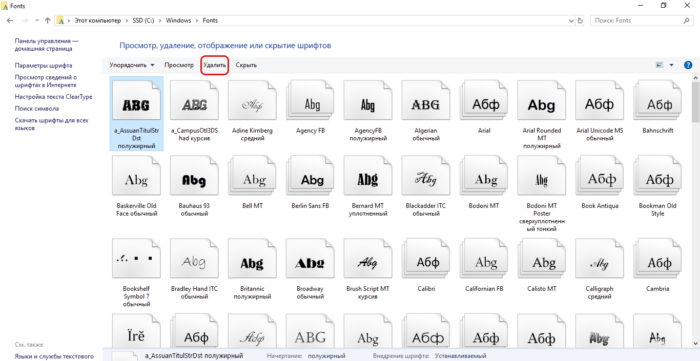Navigate to Этот компьютер in address bar

97,21
